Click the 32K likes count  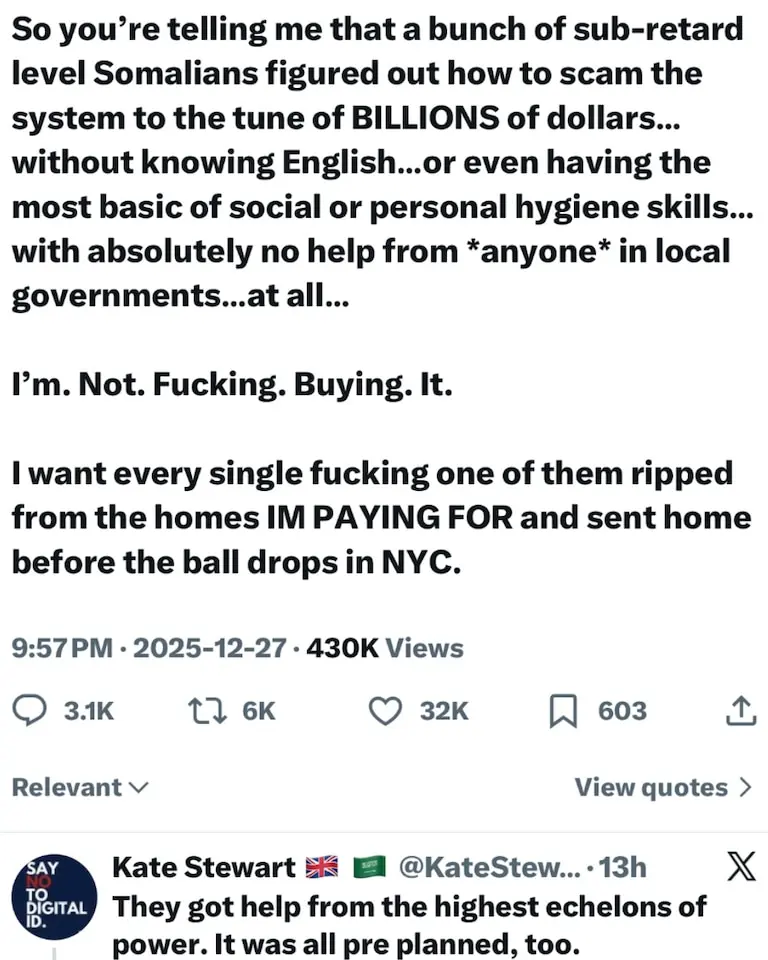coord(443,711)
